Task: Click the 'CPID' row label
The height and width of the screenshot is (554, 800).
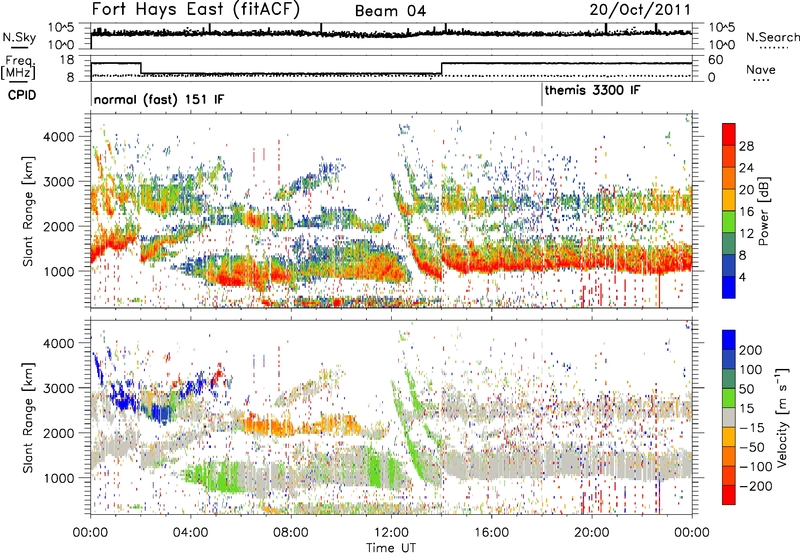Action: [22, 95]
